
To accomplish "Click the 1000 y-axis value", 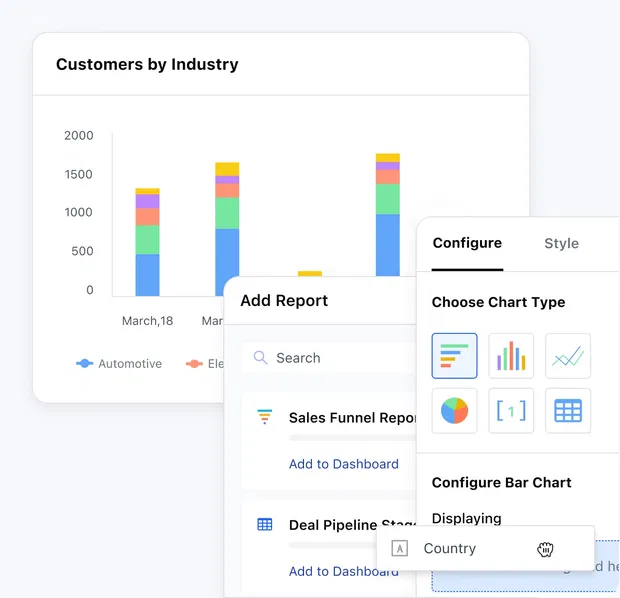I will [x=78, y=212].
